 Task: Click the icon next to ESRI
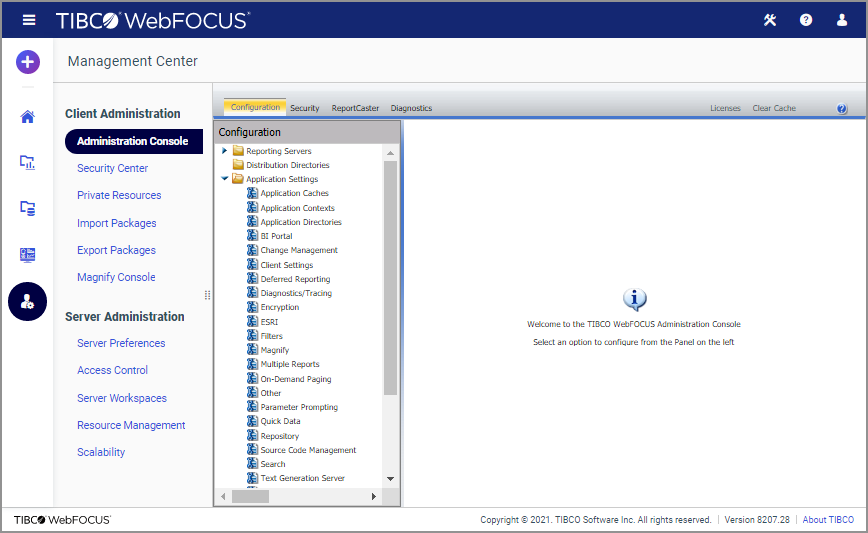click(252, 321)
